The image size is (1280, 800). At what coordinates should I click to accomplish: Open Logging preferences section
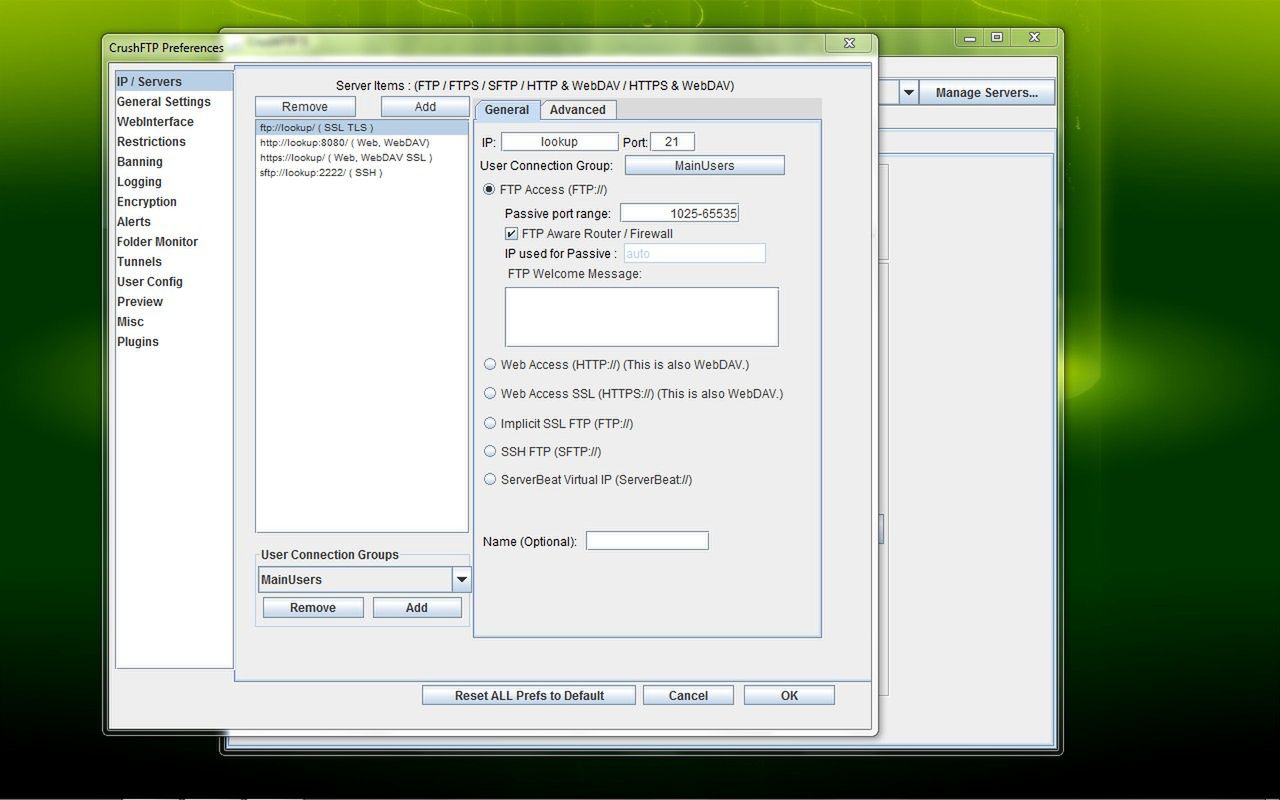pyautogui.click(x=139, y=182)
